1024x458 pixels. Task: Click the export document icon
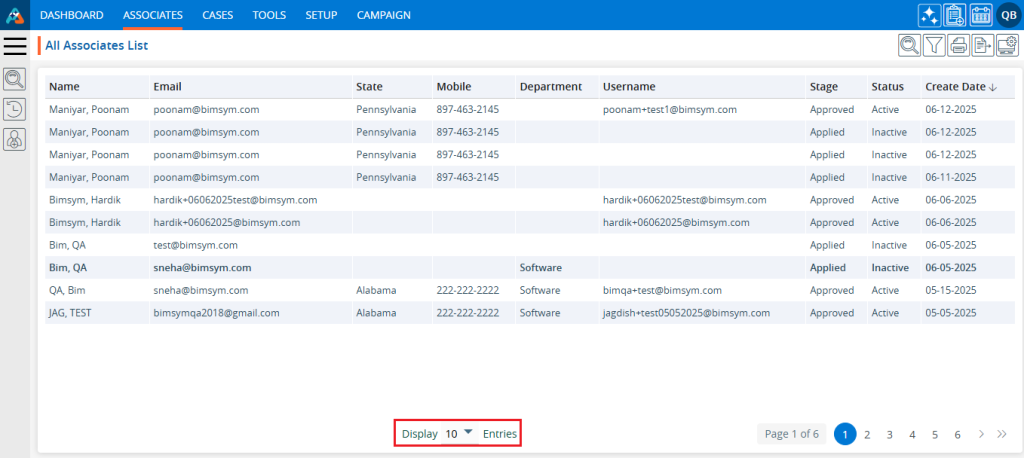[x=983, y=45]
